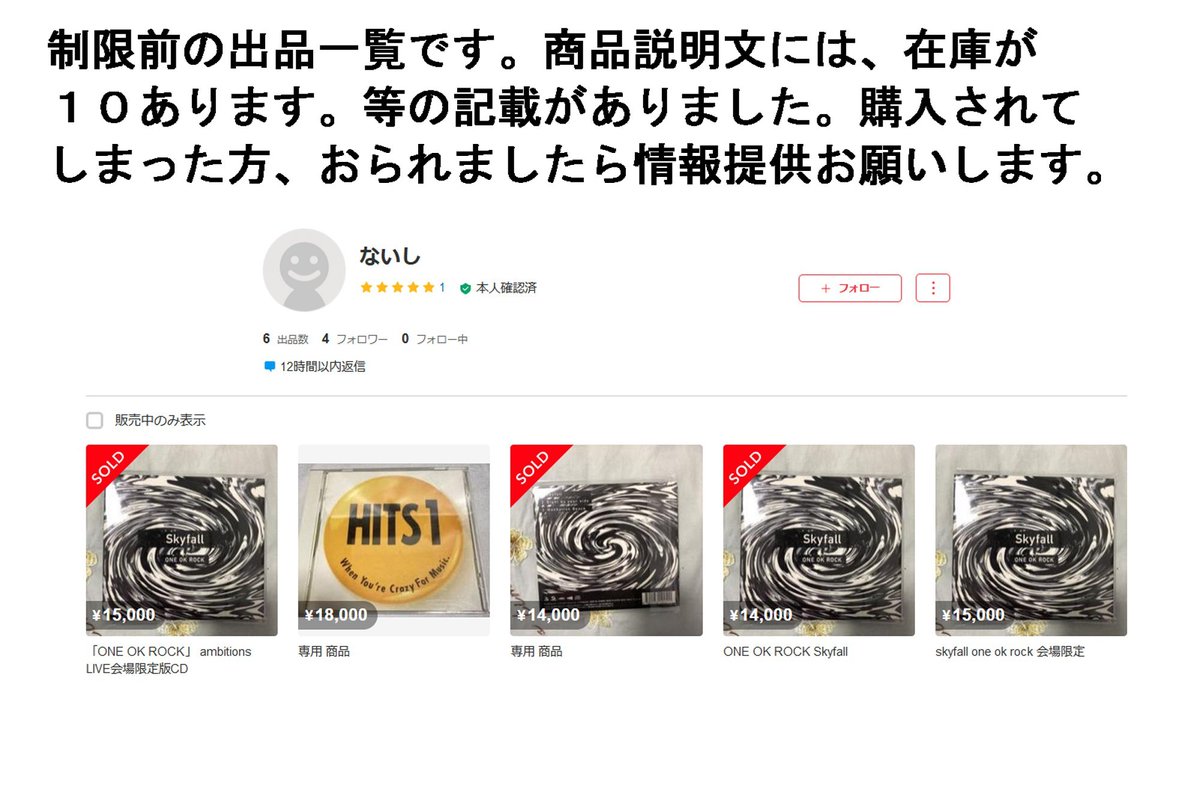Open the 0 フォロー中 following list
Screen dimensions: 1200x806
coord(435,339)
